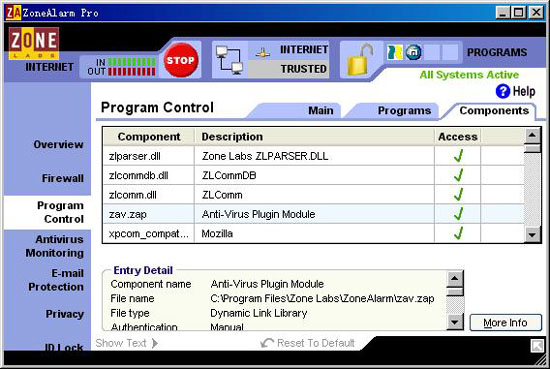Click the round blue program icon beside PROGRAMS
This screenshot has width=550, height=369.
(x=413, y=52)
